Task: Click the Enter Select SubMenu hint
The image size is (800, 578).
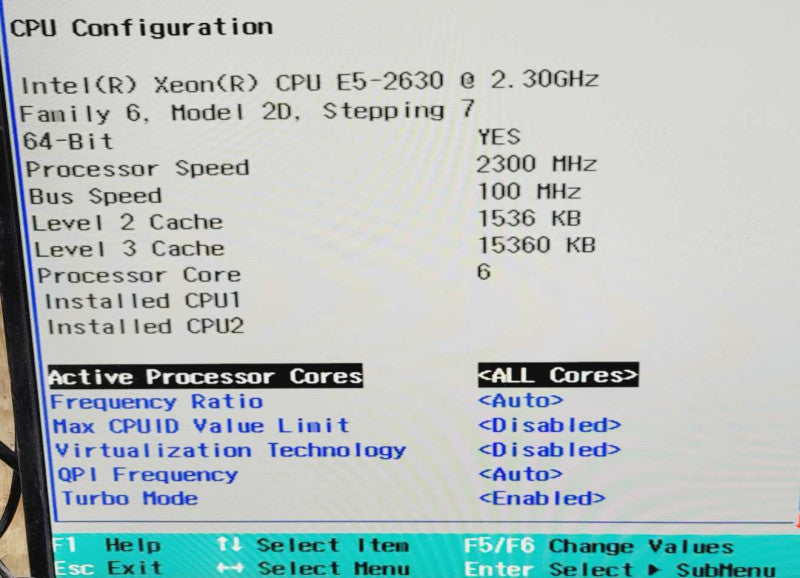Action: coord(619,569)
